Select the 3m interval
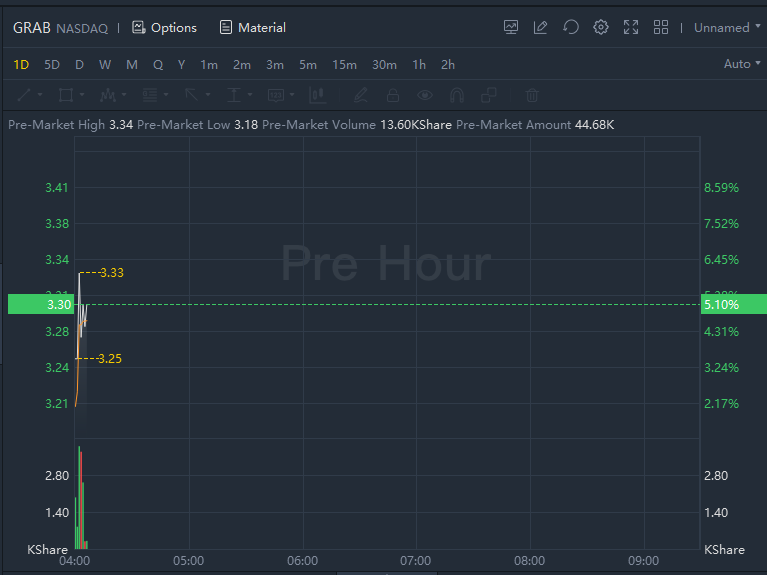Image resolution: width=767 pixels, height=575 pixels. (275, 65)
